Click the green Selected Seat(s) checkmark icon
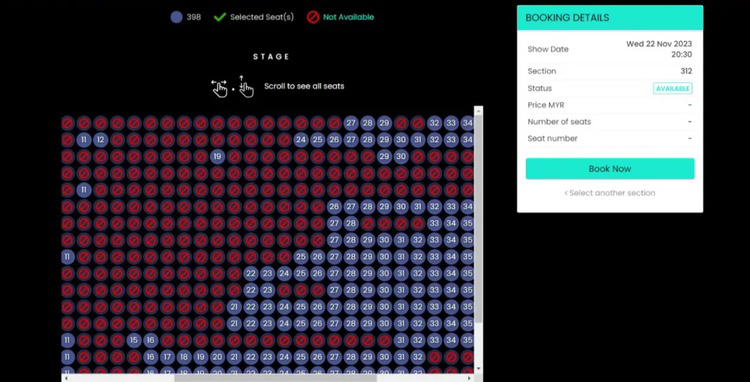The width and height of the screenshot is (750, 382). tap(220, 17)
